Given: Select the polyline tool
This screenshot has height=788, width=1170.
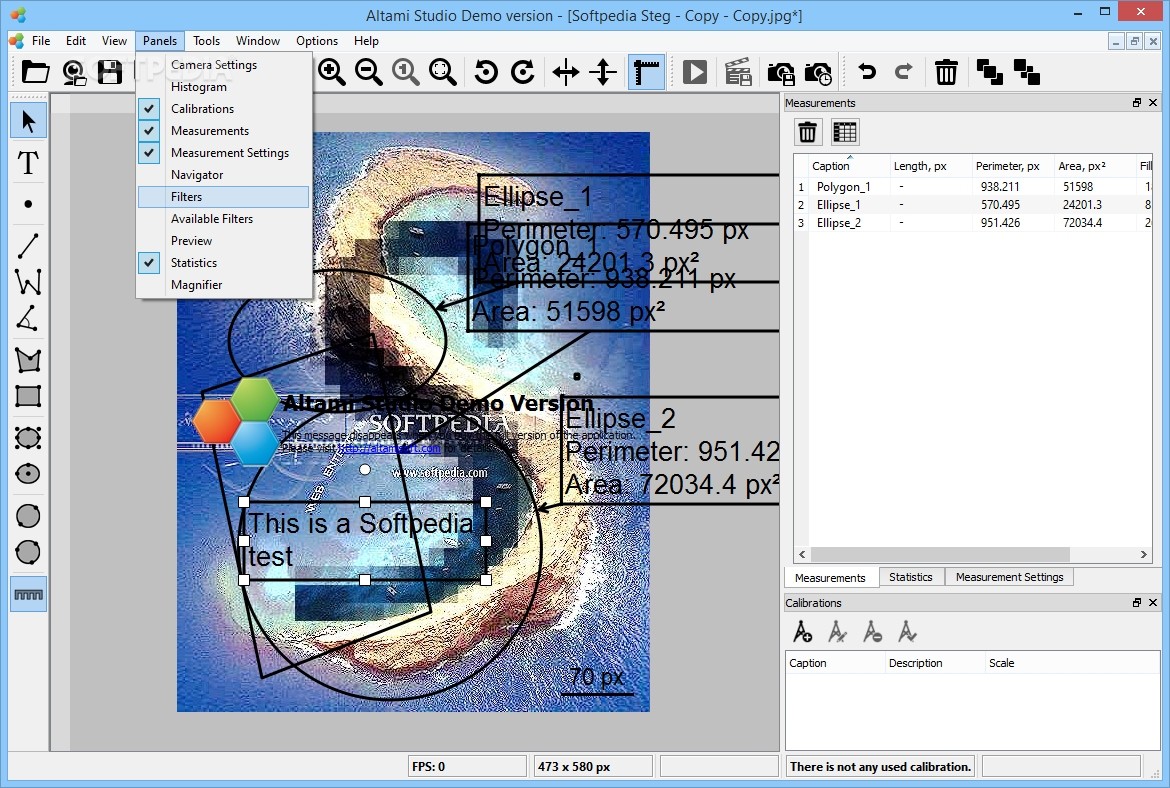Looking at the screenshot, I should click(28, 282).
